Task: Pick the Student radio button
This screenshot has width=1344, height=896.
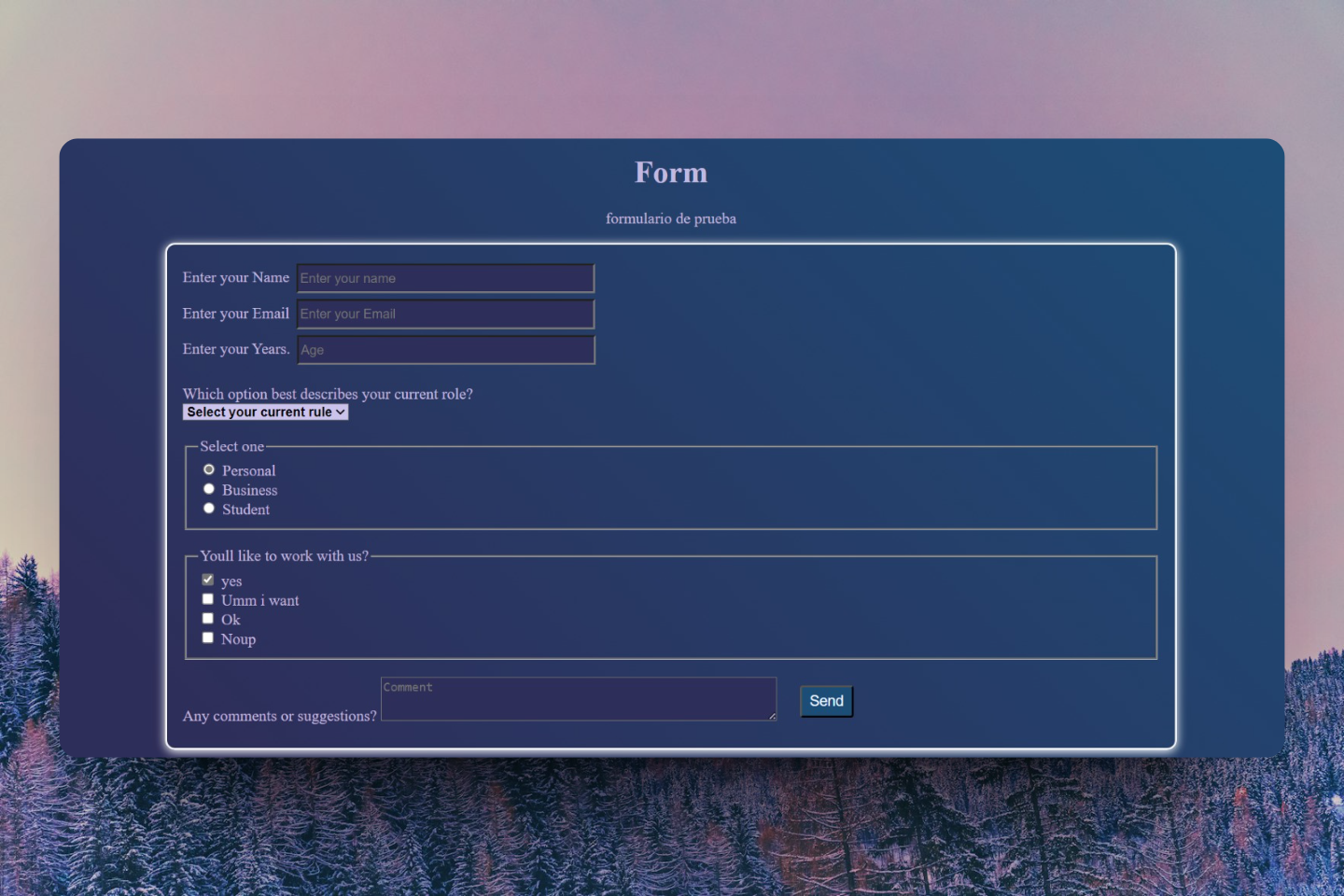Action: pyautogui.click(x=209, y=509)
